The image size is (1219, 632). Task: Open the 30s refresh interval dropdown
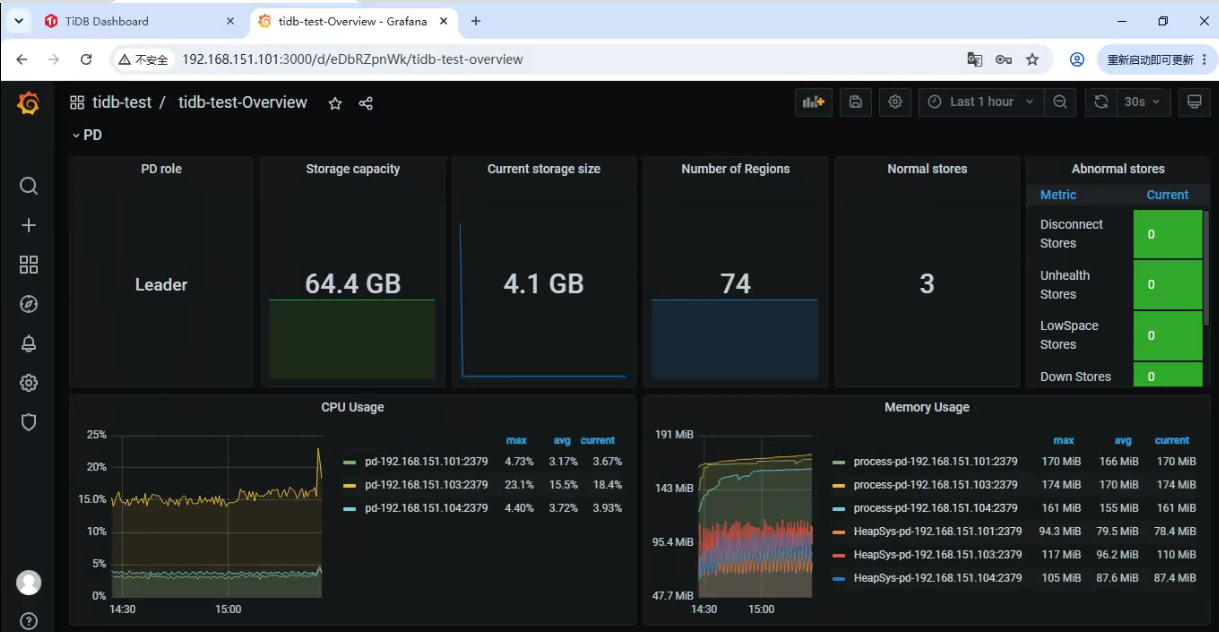click(x=1142, y=102)
